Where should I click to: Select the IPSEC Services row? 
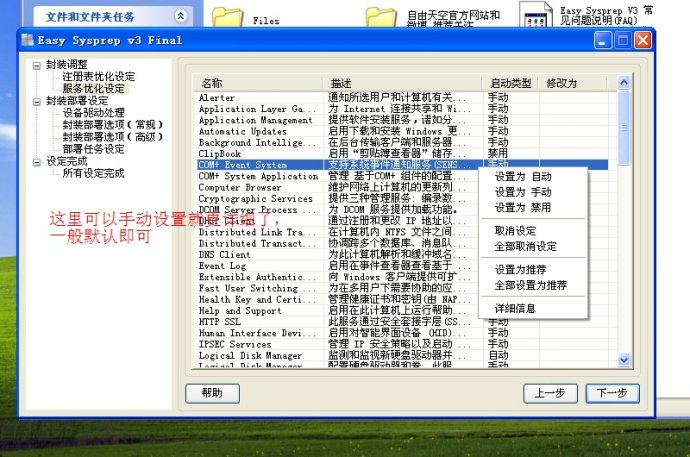tap(401, 344)
